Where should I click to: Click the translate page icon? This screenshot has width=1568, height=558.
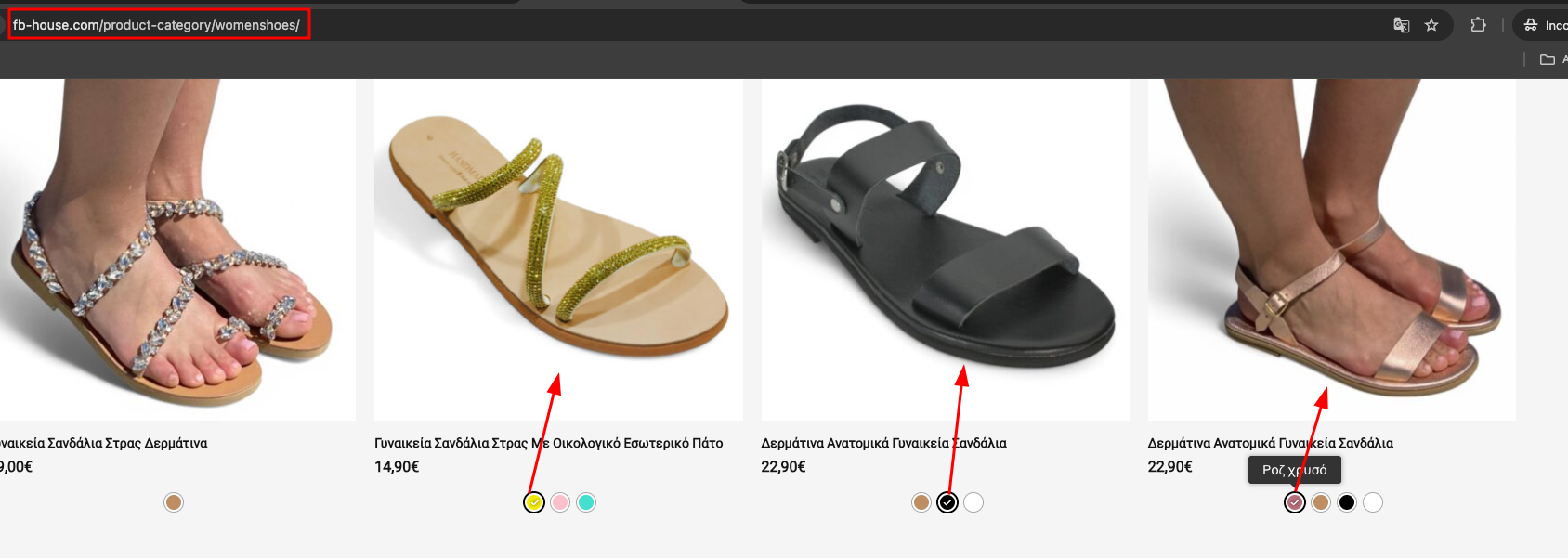point(1402,25)
